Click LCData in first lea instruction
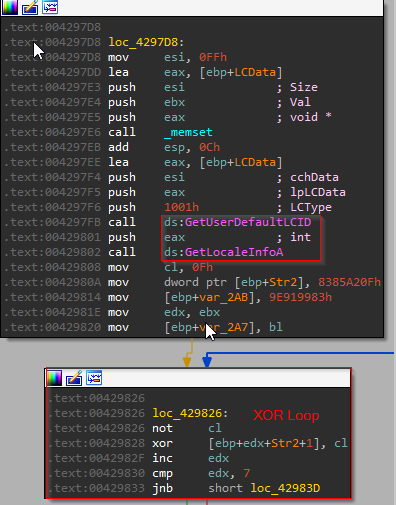This screenshot has width=396, height=505. (255, 72)
